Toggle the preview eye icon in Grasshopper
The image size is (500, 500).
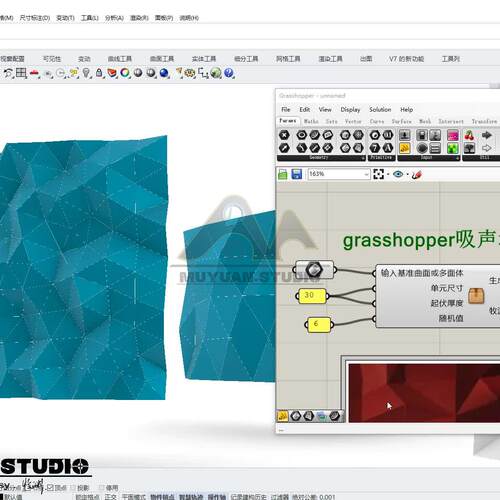coord(398,174)
